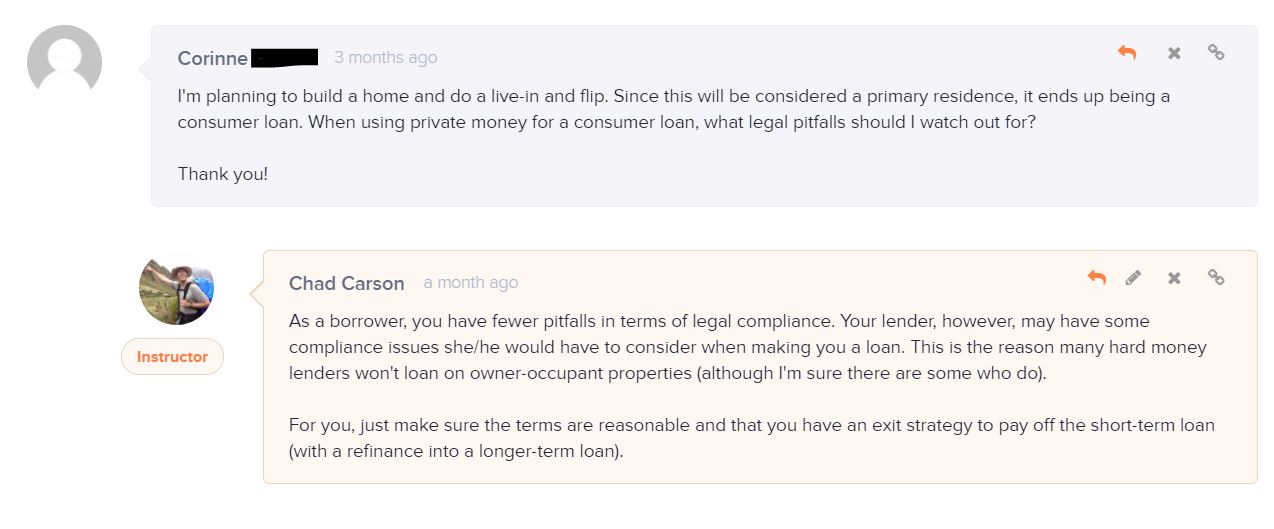Image resolution: width=1274 pixels, height=529 pixels.
Task: Click the 'a month ago' timestamp
Action: click(x=471, y=283)
